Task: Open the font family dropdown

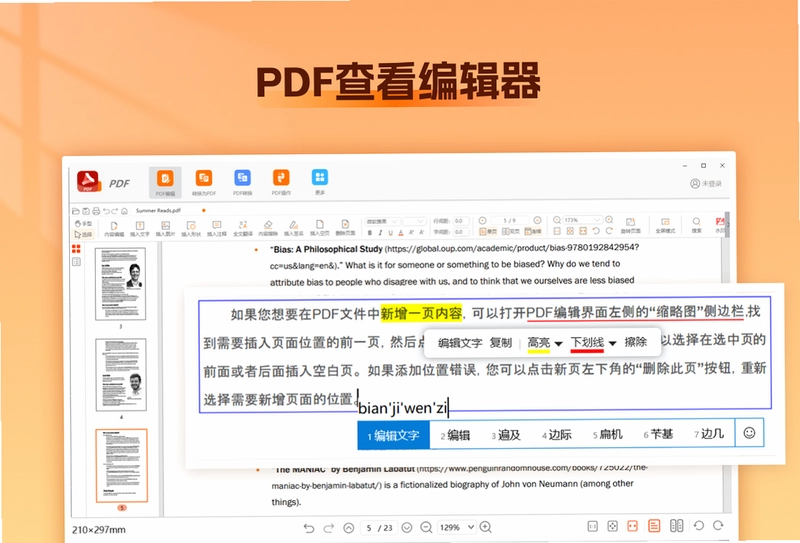Action: pyautogui.click(x=382, y=221)
